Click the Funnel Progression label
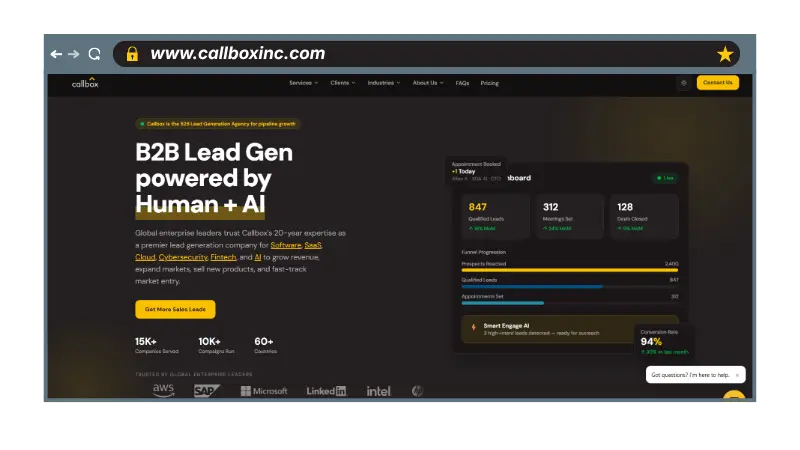The width and height of the screenshot is (800, 450). [x=484, y=252]
